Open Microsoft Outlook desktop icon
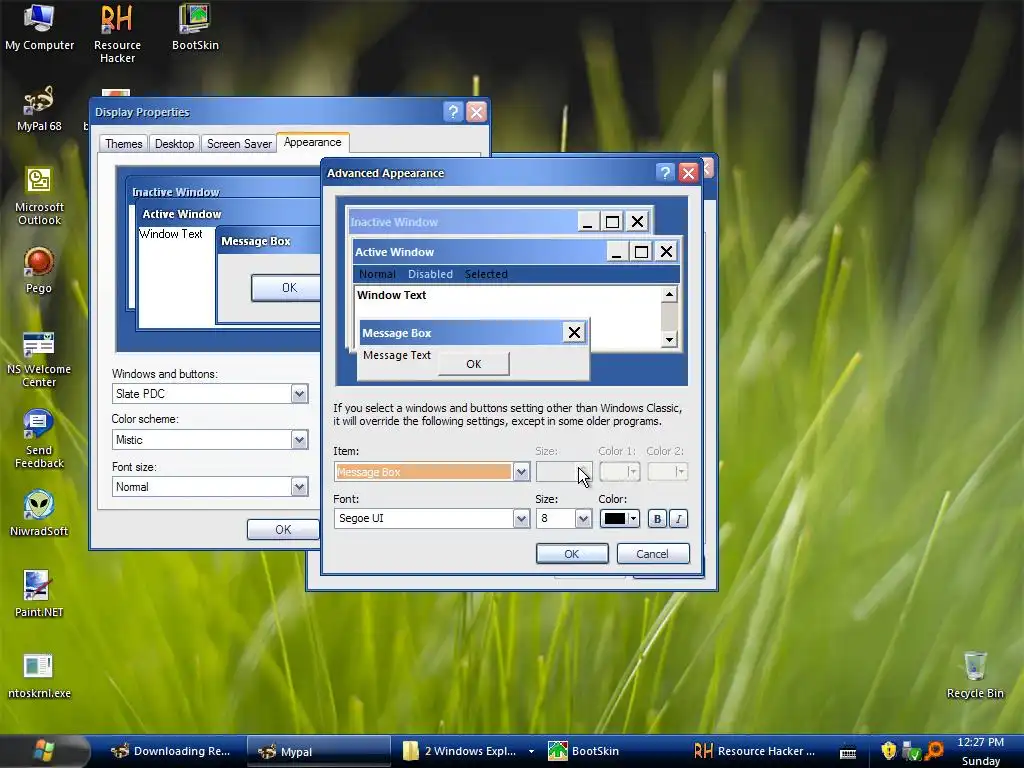Viewport: 1024px width, 768px height. tap(39, 196)
